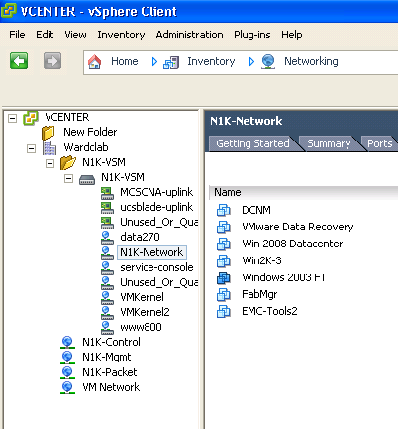Click the Inventory icon in breadcrumb
The height and width of the screenshot is (429, 398).
[x=171, y=62]
